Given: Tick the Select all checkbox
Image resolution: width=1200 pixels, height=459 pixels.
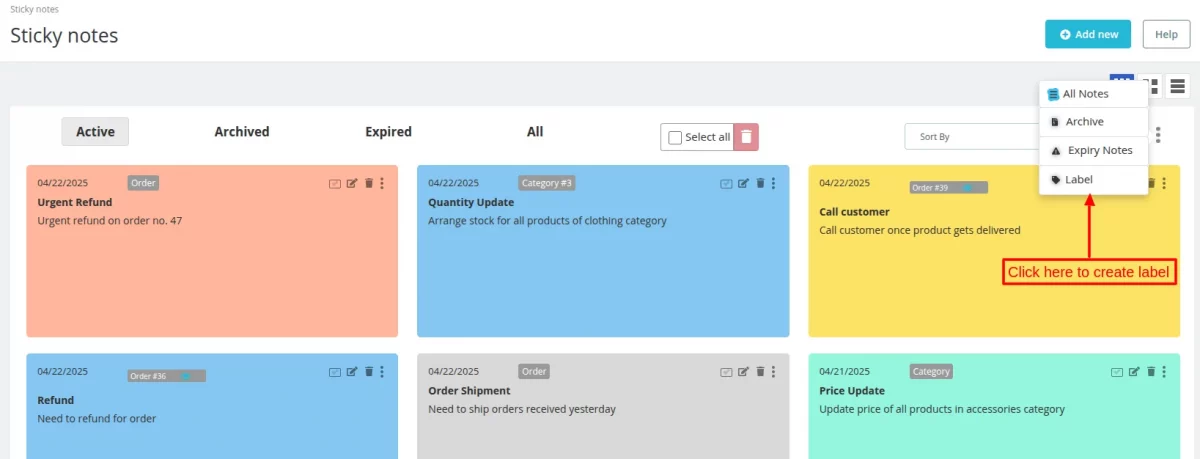Looking at the screenshot, I should click(x=675, y=137).
